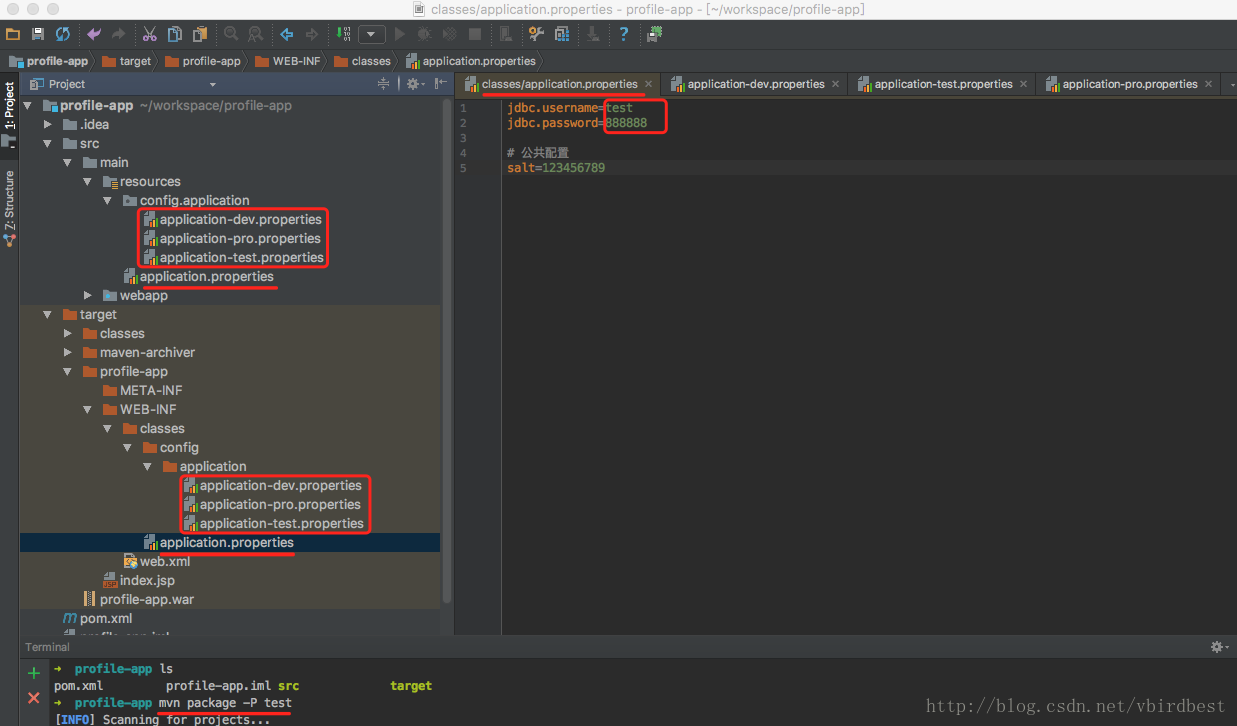This screenshot has width=1237, height=726.
Task: Expand the maven-archiver folder
Action: pos(68,353)
